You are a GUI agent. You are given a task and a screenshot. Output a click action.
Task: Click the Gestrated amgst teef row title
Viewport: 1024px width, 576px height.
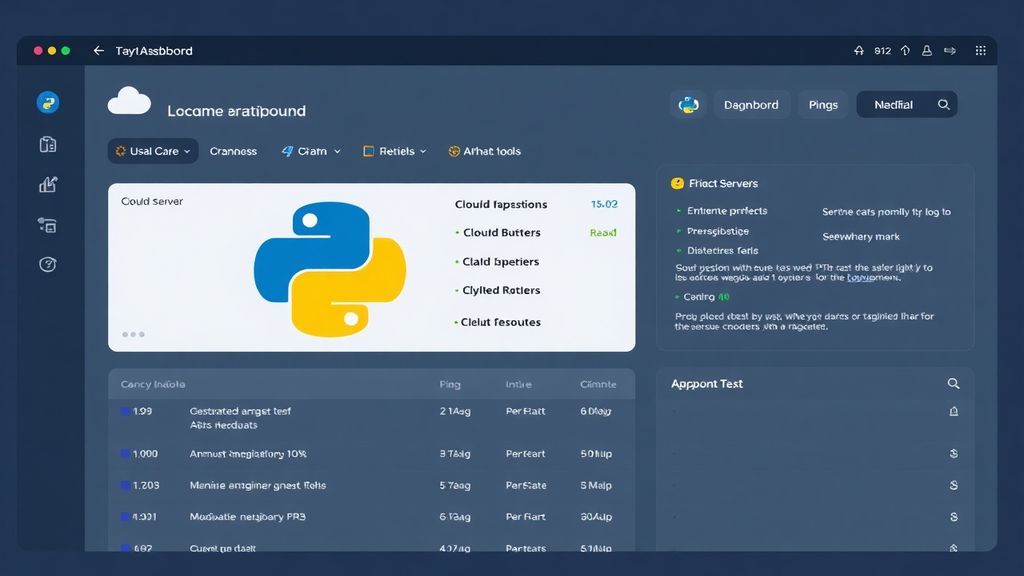(240, 411)
